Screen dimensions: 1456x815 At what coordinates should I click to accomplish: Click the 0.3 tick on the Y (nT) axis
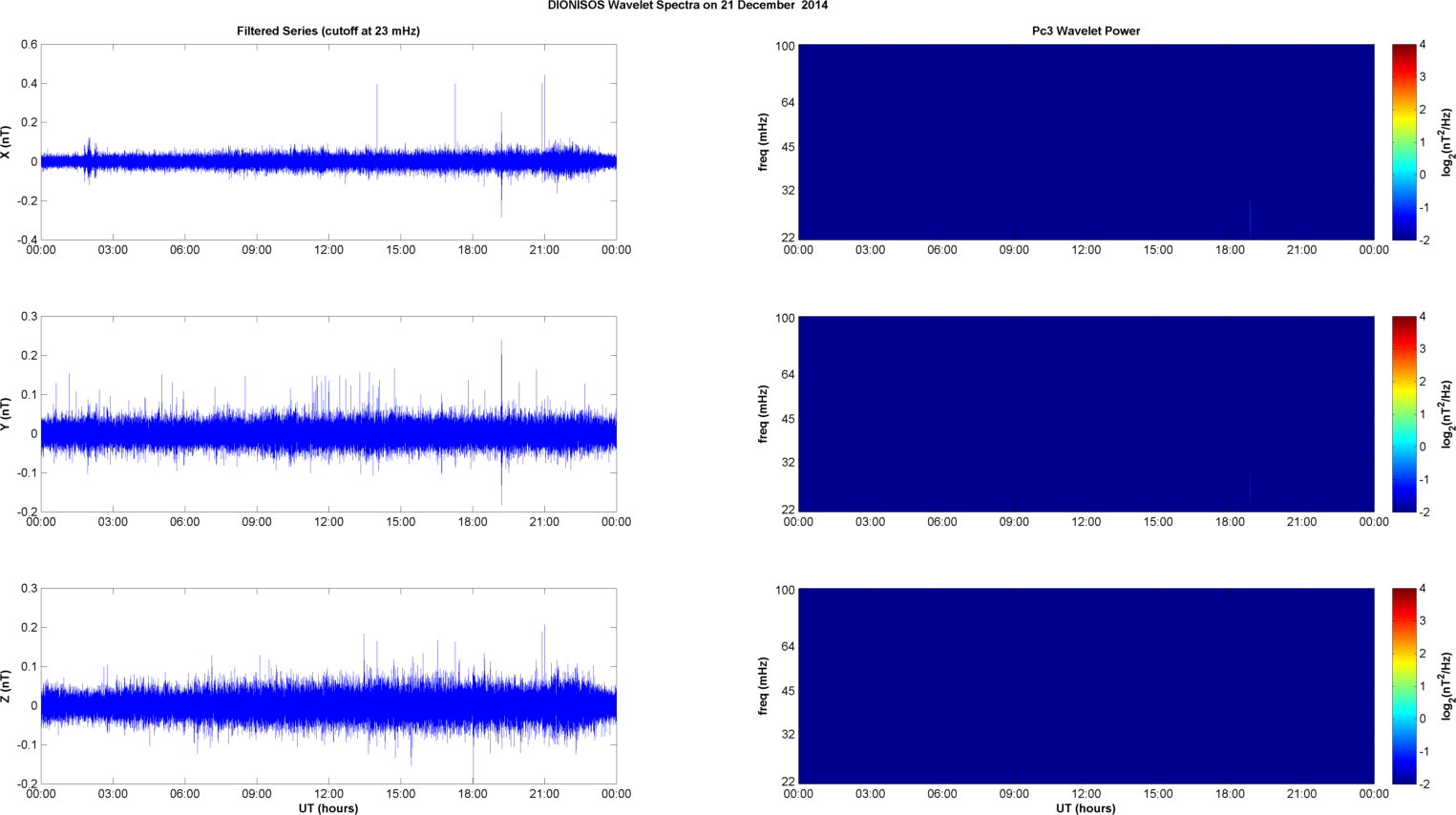(x=29, y=317)
